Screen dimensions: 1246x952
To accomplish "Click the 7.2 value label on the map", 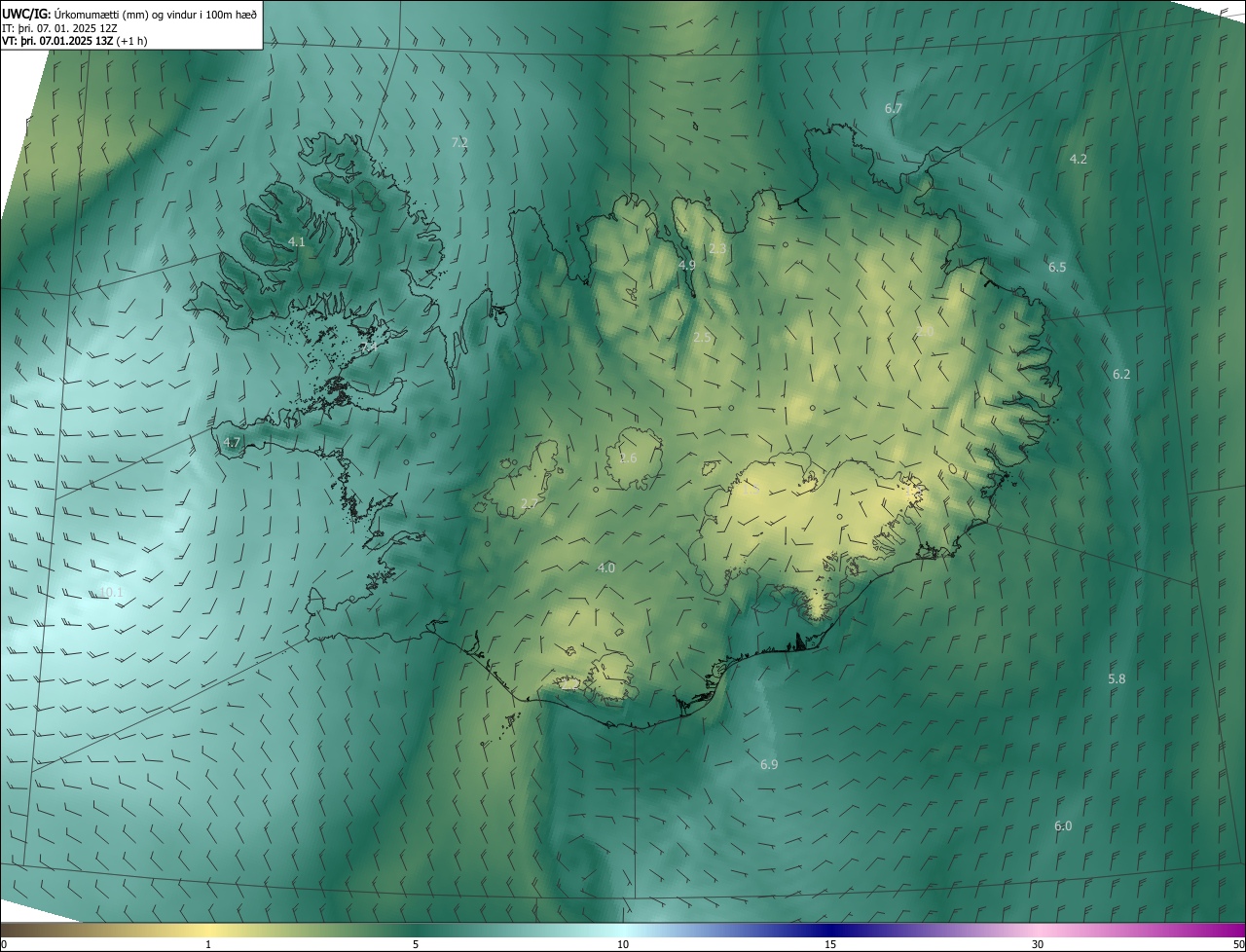I will 459,142.
